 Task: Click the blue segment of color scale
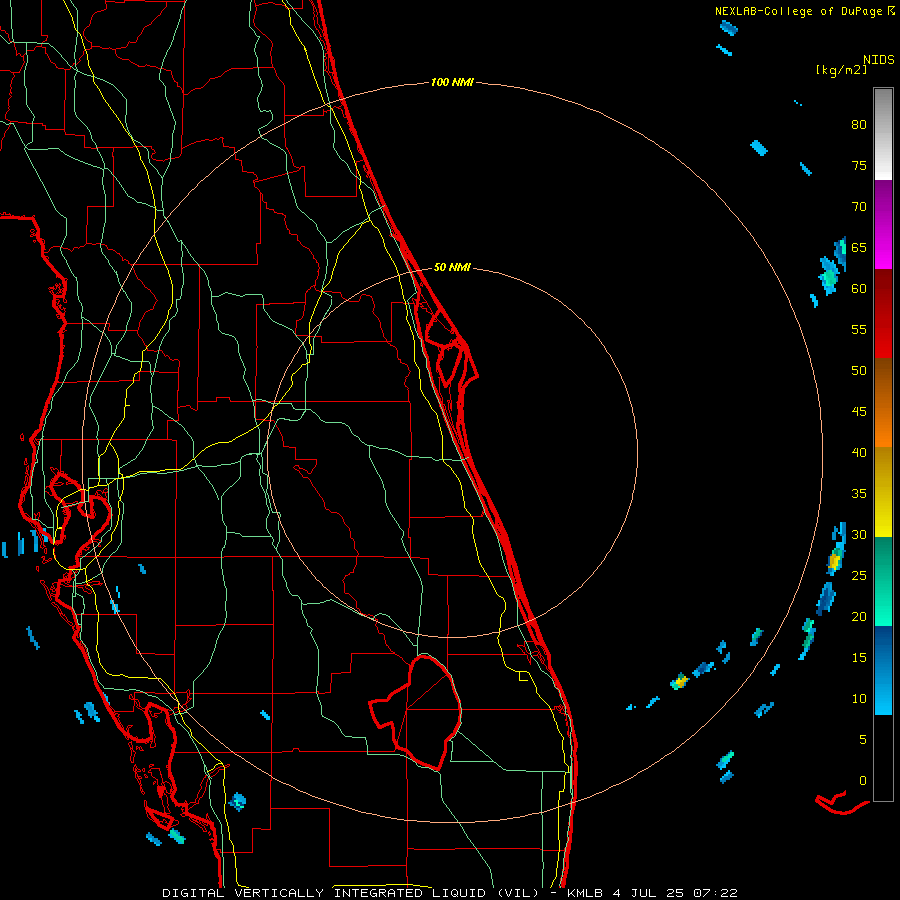[883, 670]
